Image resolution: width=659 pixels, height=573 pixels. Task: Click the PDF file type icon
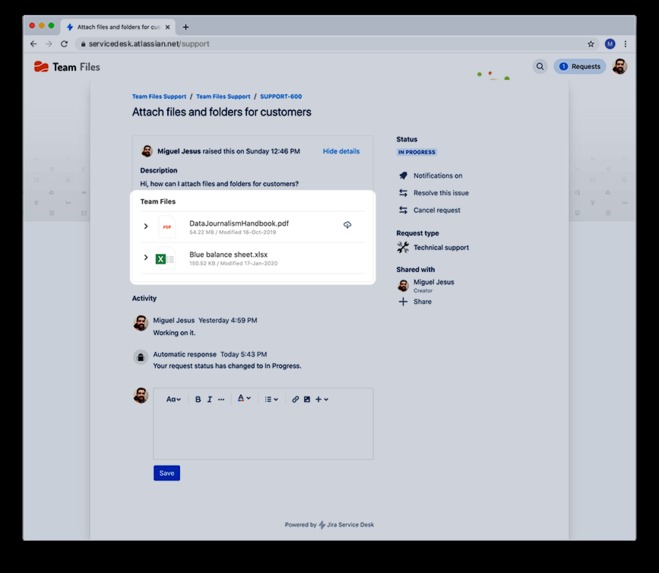[x=167, y=227]
